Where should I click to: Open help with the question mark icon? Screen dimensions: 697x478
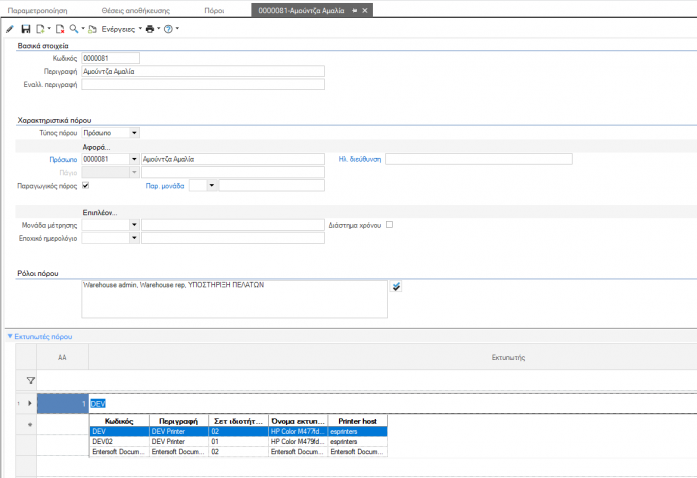[168, 29]
